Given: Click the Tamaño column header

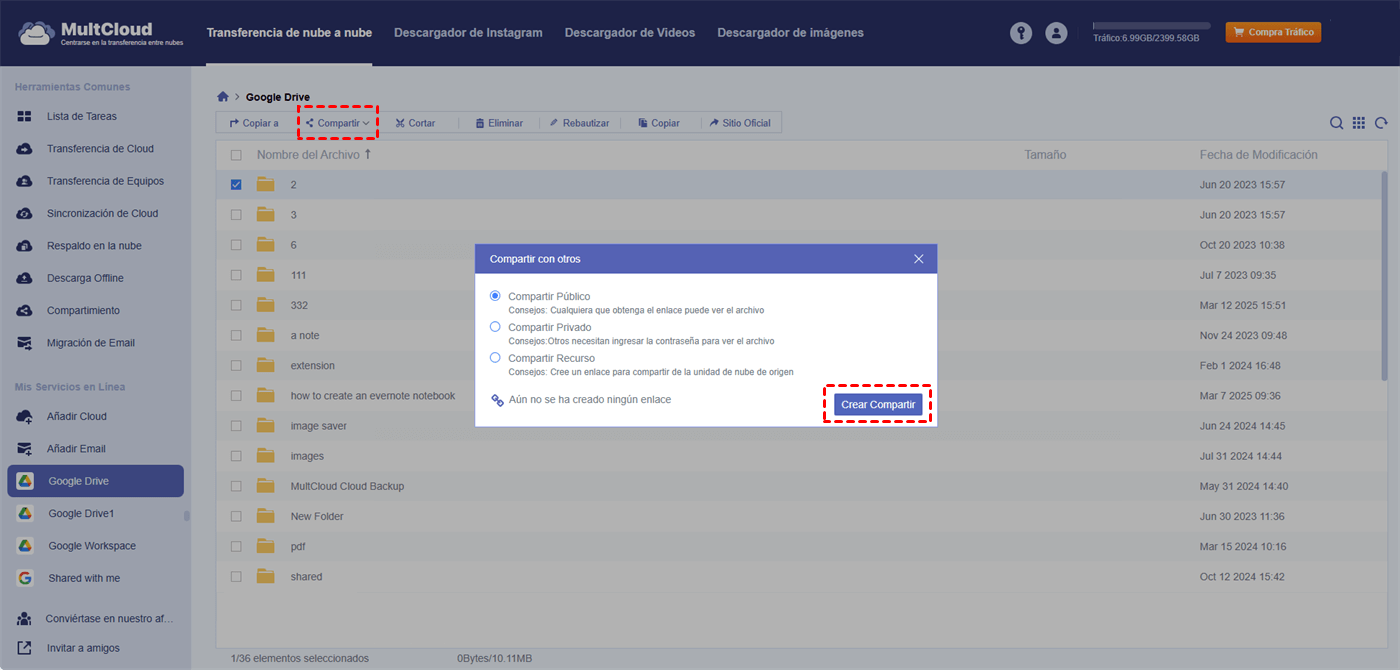Looking at the screenshot, I should click(1045, 155).
